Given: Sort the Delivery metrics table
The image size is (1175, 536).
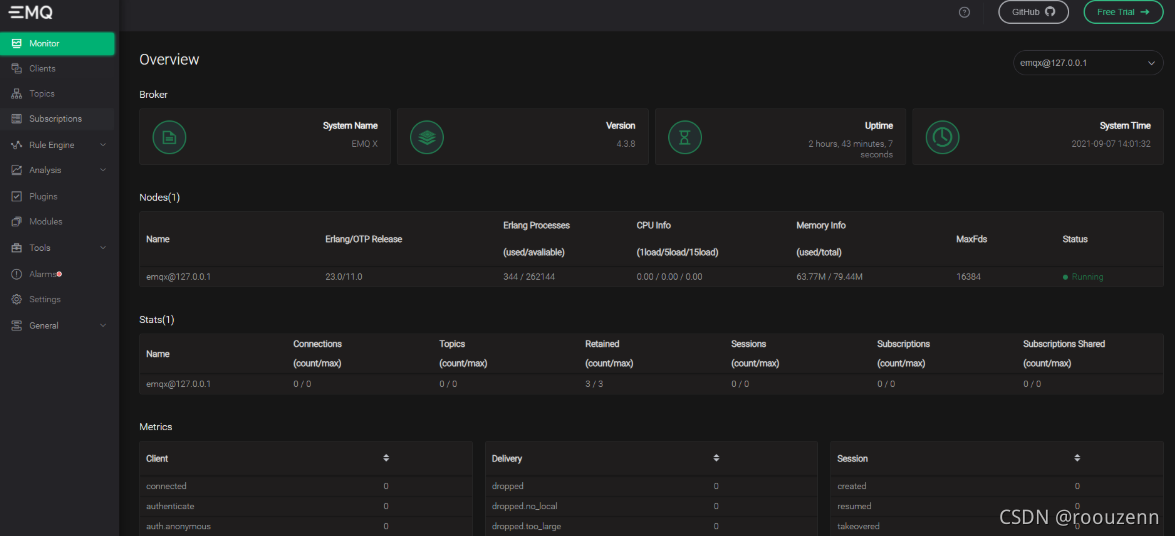Looking at the screenshot, I should [716, 457].
